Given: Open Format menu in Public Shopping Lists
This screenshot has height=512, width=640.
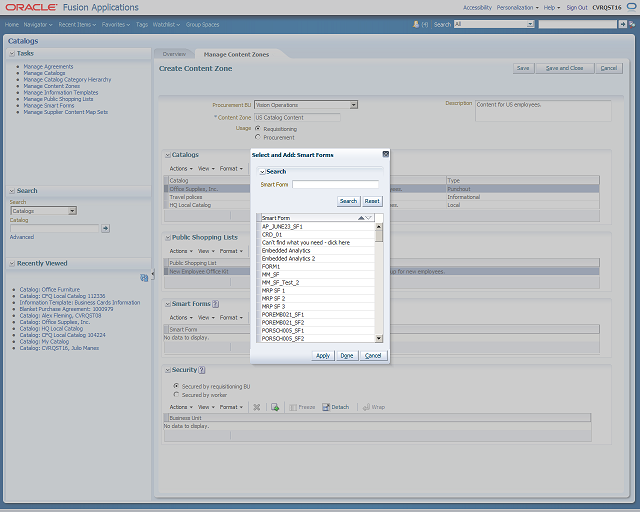Looking at the screenshot, I should [231, 251].
